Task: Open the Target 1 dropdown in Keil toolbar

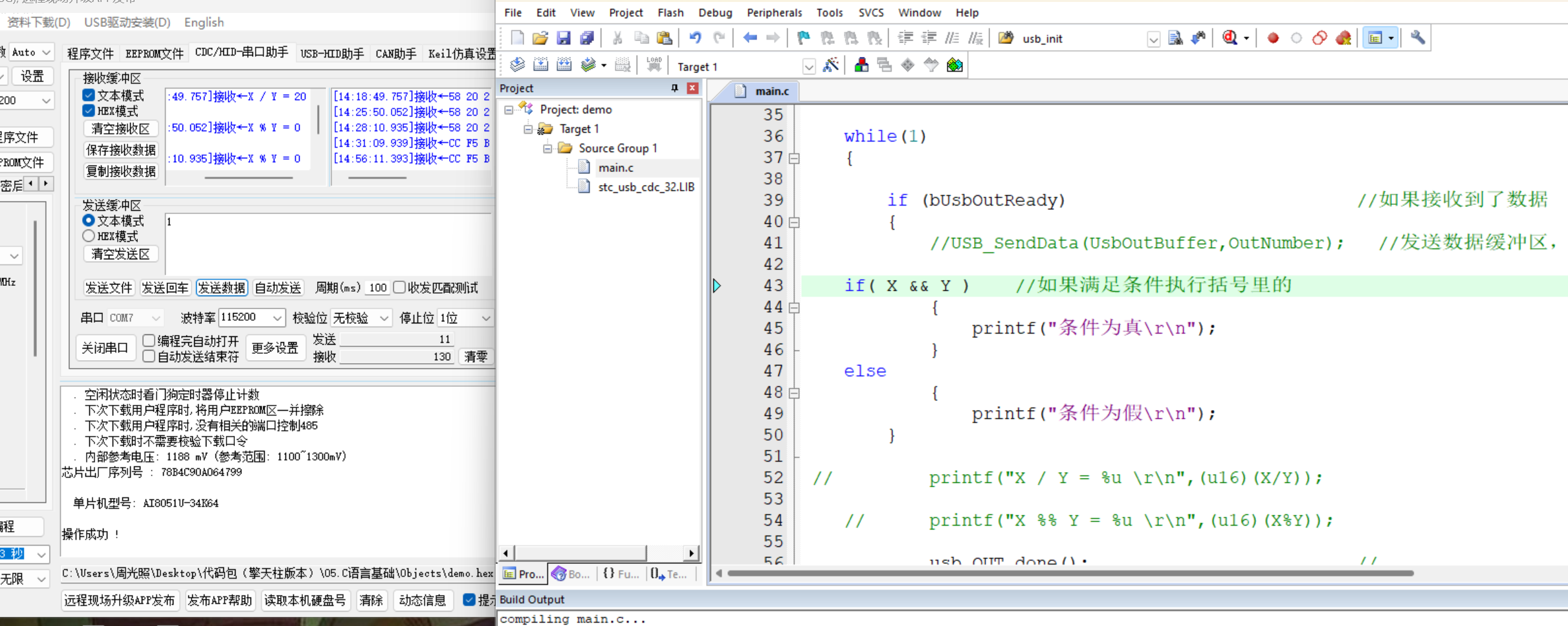Action: (x=808, y=67)
